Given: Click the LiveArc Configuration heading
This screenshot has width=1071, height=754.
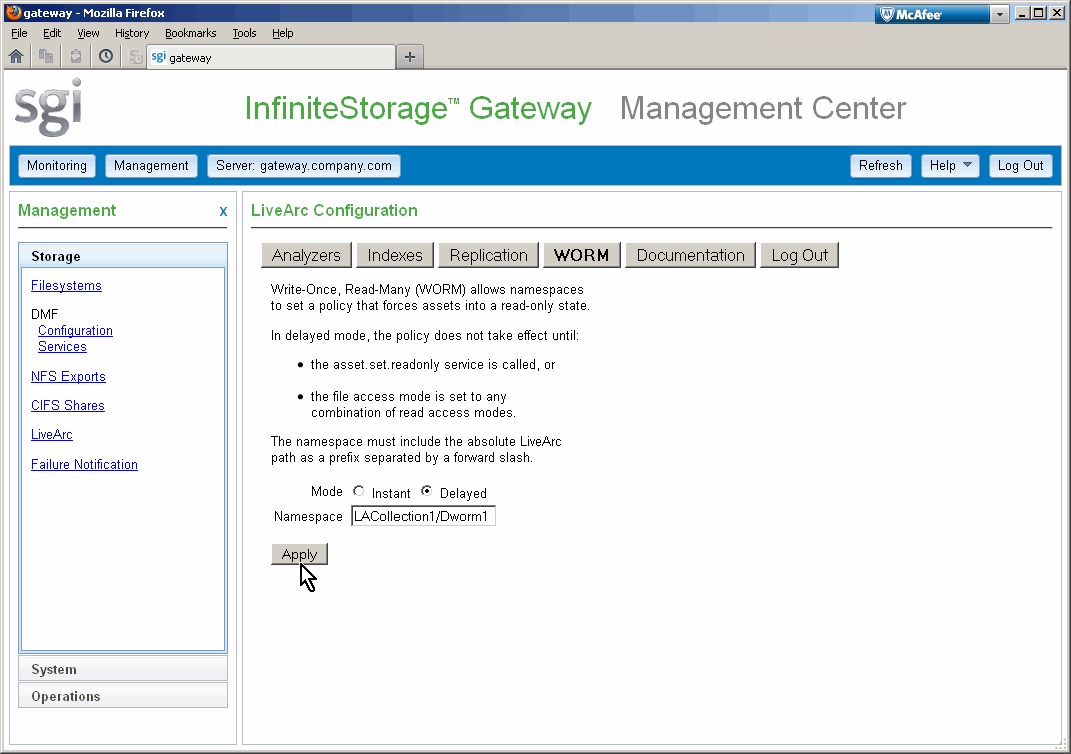Looking at the screenshot, I should tap(334, 210).
